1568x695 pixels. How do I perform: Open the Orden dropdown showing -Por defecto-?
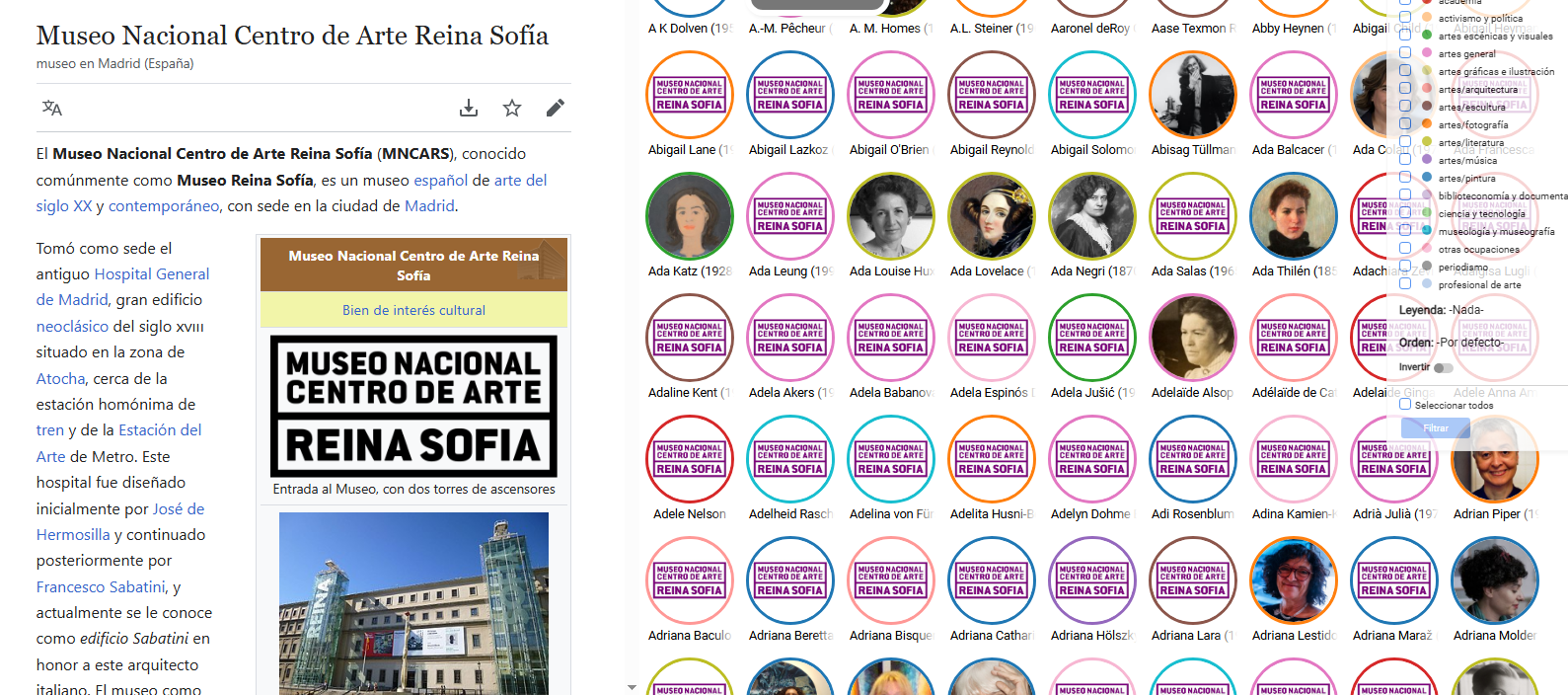tap(1470, 343)
